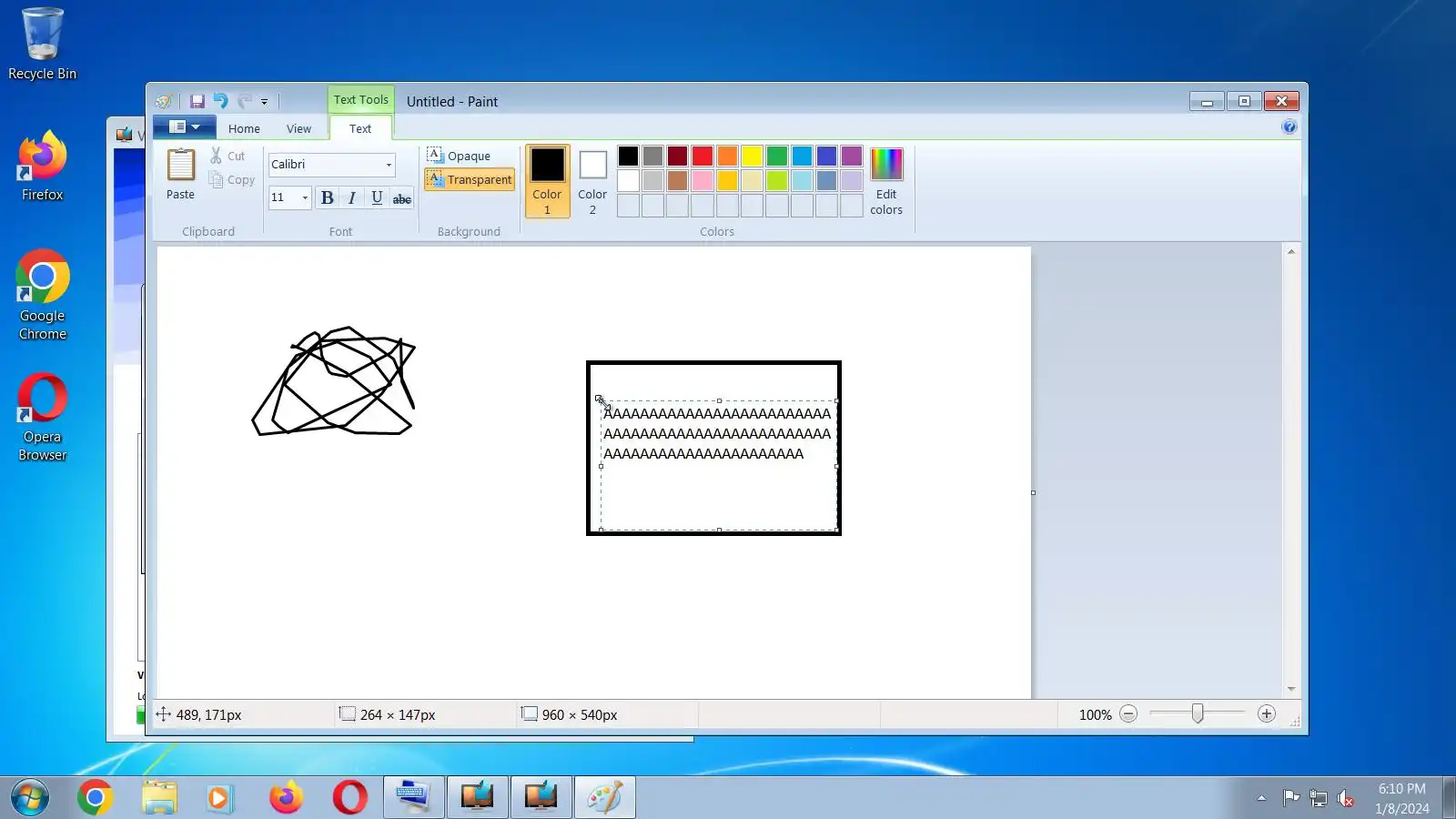Launch Opera from the taskbar
Viewport: 1456px width, 819px height.
coord(349,798)
